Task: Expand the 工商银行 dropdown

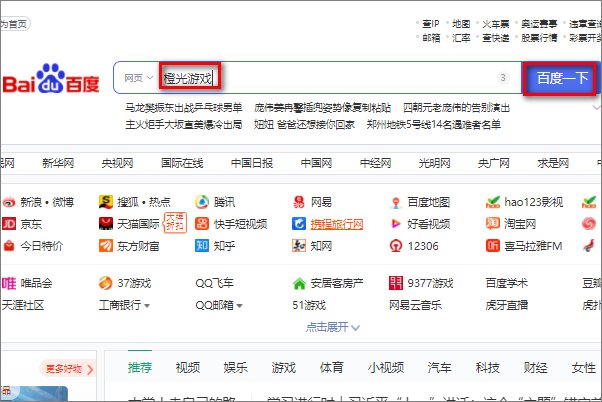Action: point(147,306)
